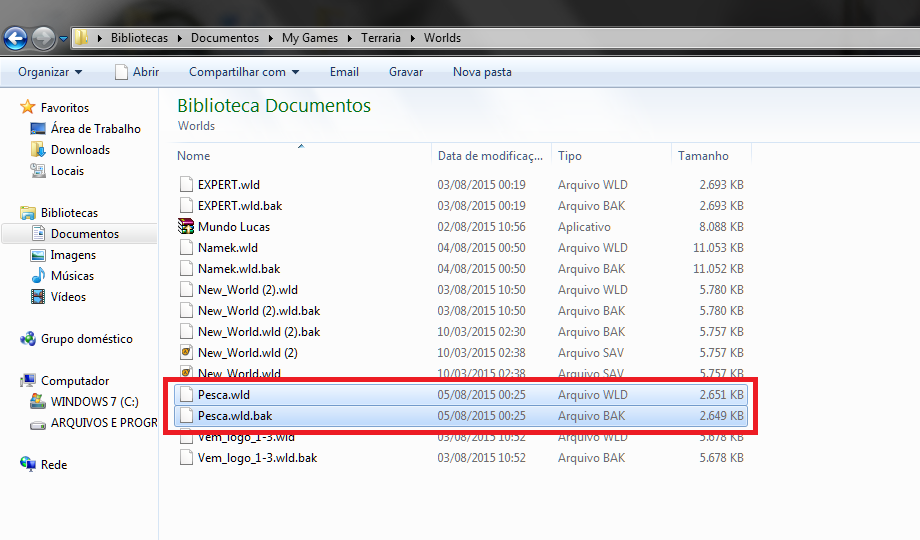Navigate to My Games in the address bar
The width and height of the screenshot is (920, 540).
(x=310, y=38)
